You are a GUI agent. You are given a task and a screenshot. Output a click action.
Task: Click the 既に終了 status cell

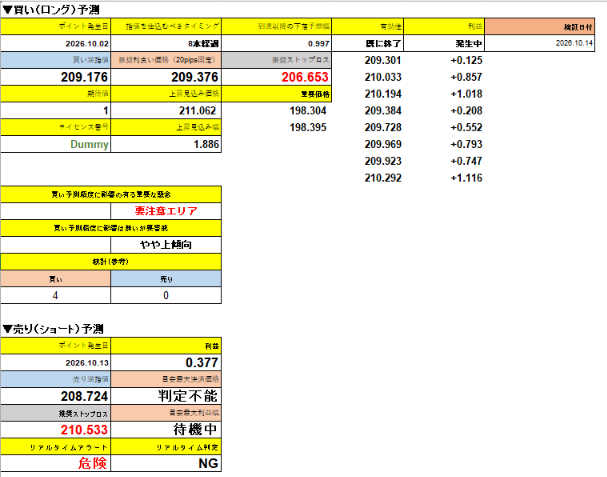coord(368,43)
